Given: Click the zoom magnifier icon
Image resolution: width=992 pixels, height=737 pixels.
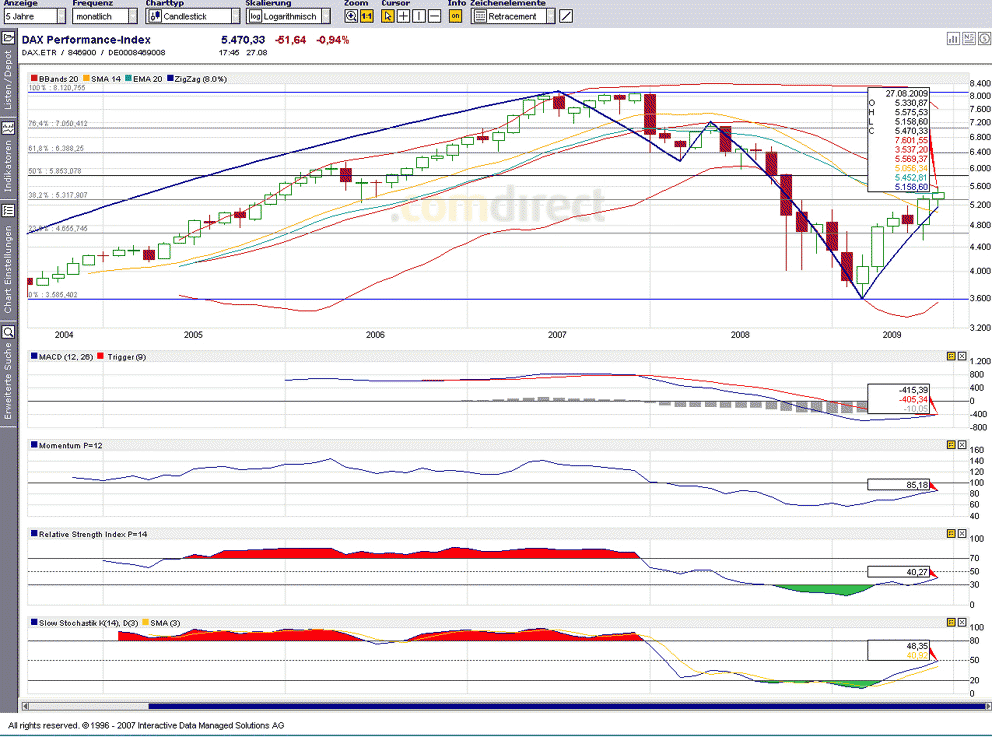Looking at the screenshot, I should pyautogui.click(x=351, y=16).
